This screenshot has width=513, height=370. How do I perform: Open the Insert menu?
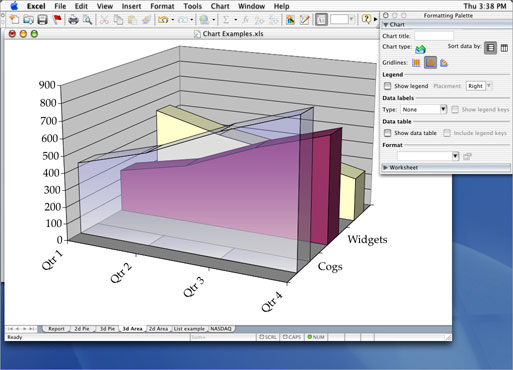pos(131,6)
